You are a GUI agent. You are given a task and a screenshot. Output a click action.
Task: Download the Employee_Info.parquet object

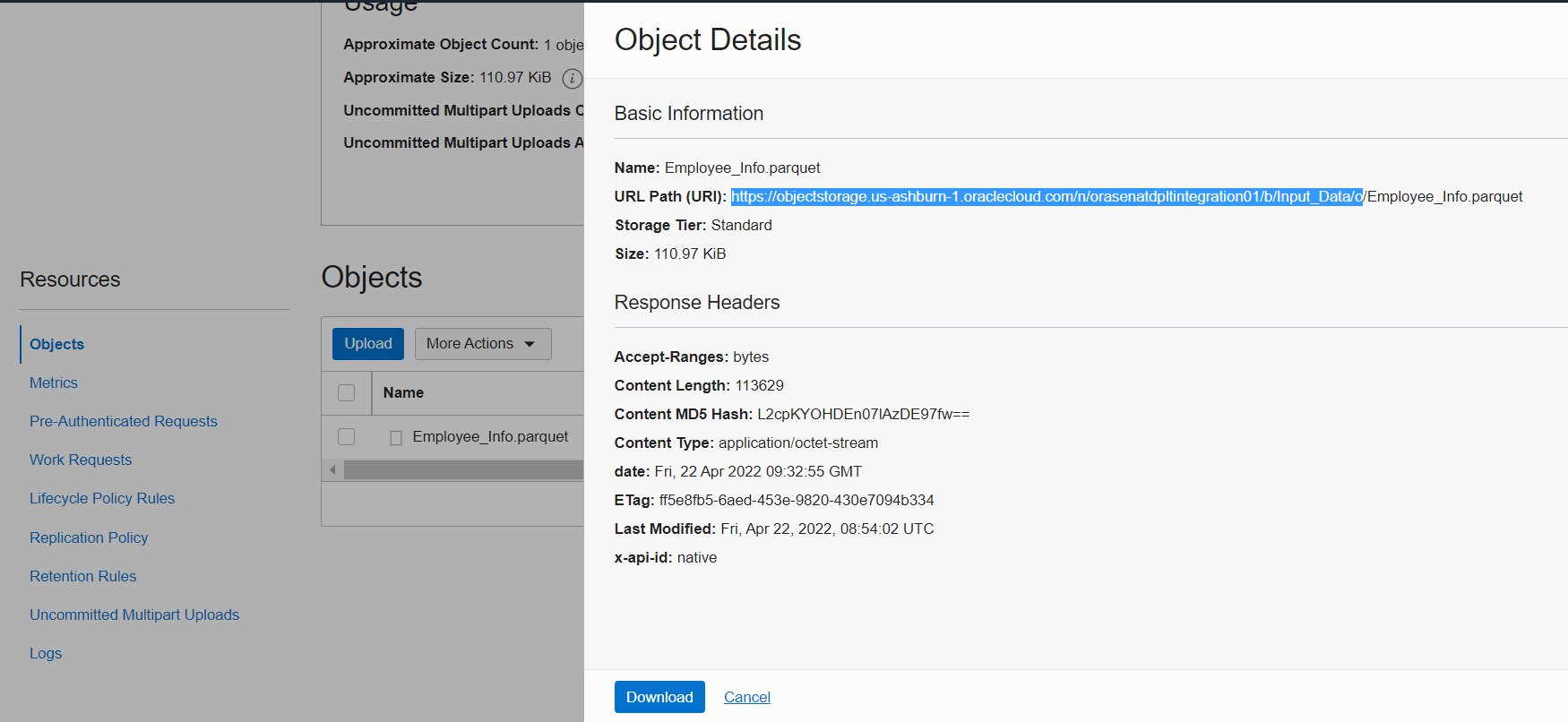click(x=659, y=697)
